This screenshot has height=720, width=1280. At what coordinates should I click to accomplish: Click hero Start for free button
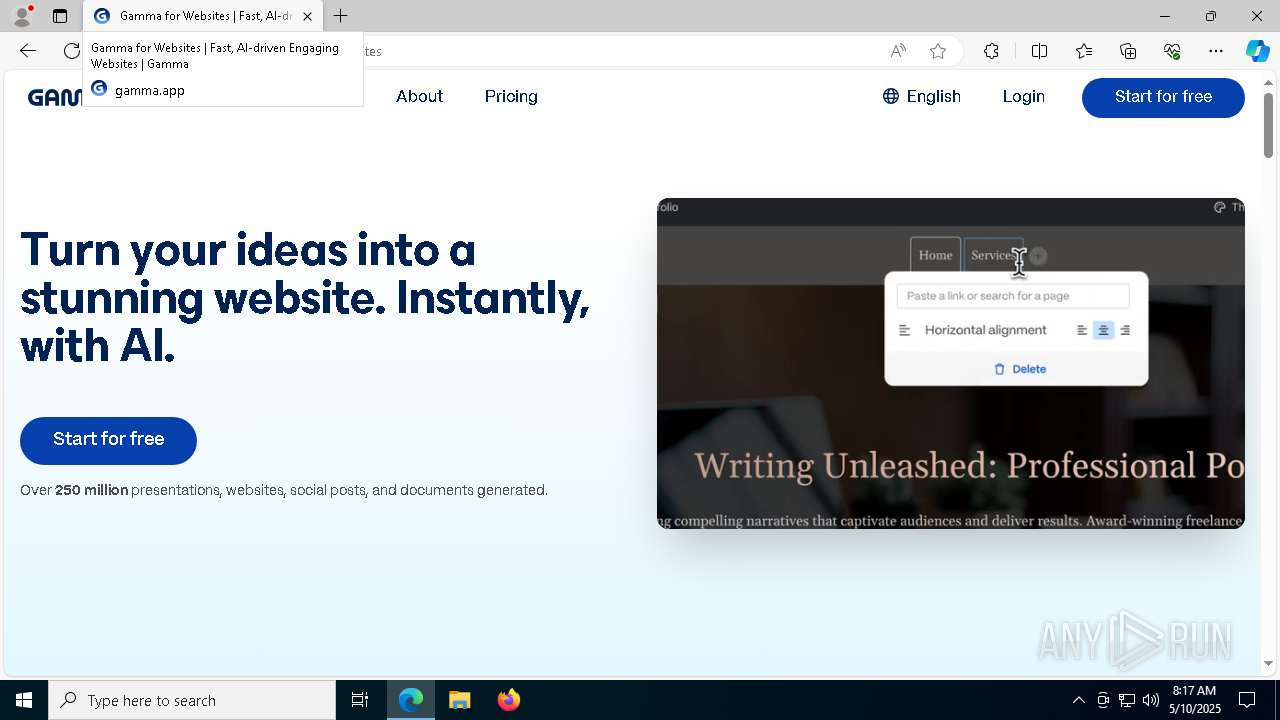click(x=108, y=440)
